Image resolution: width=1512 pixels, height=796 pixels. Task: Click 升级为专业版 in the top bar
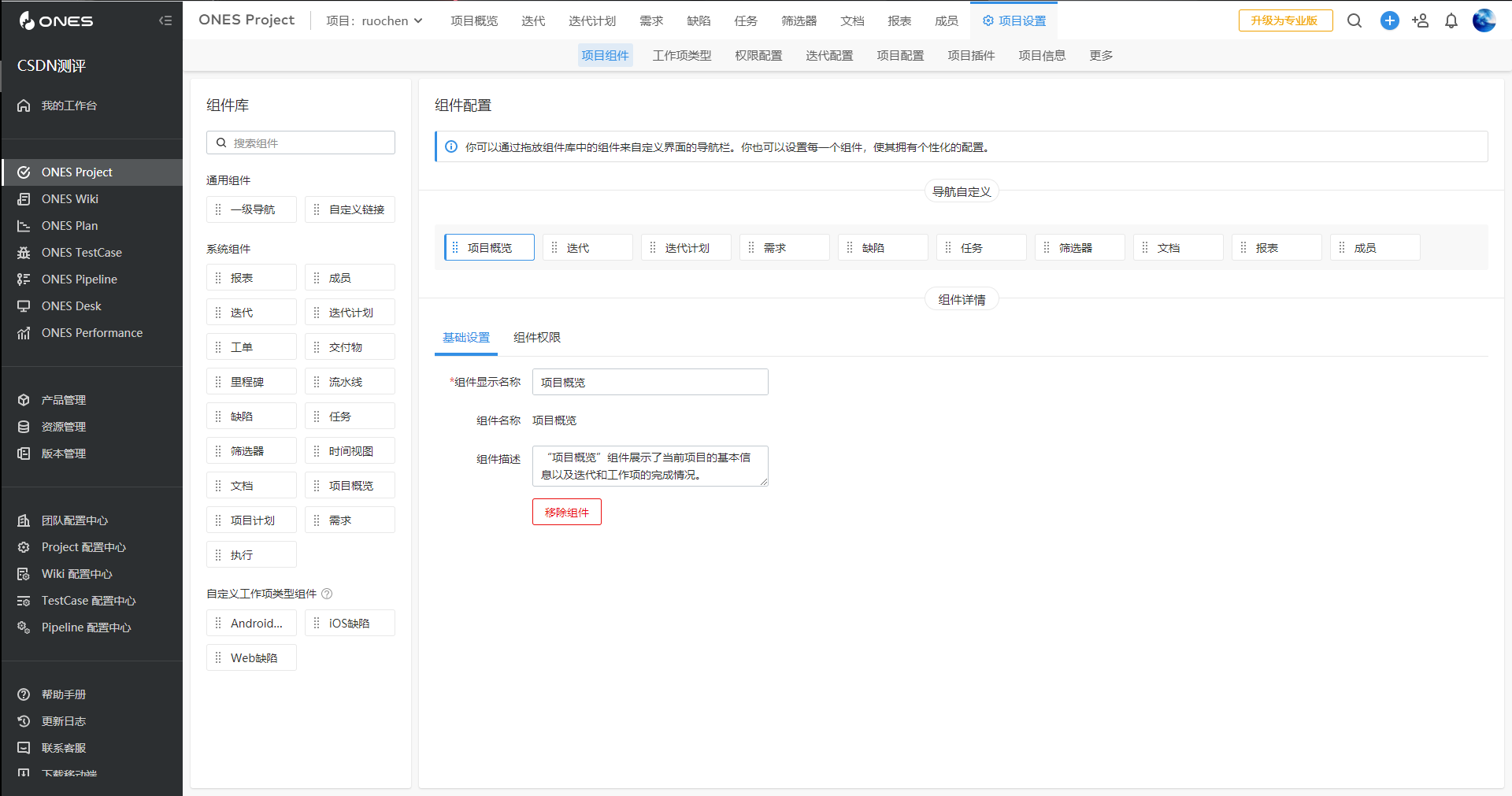coord(1285,20)
